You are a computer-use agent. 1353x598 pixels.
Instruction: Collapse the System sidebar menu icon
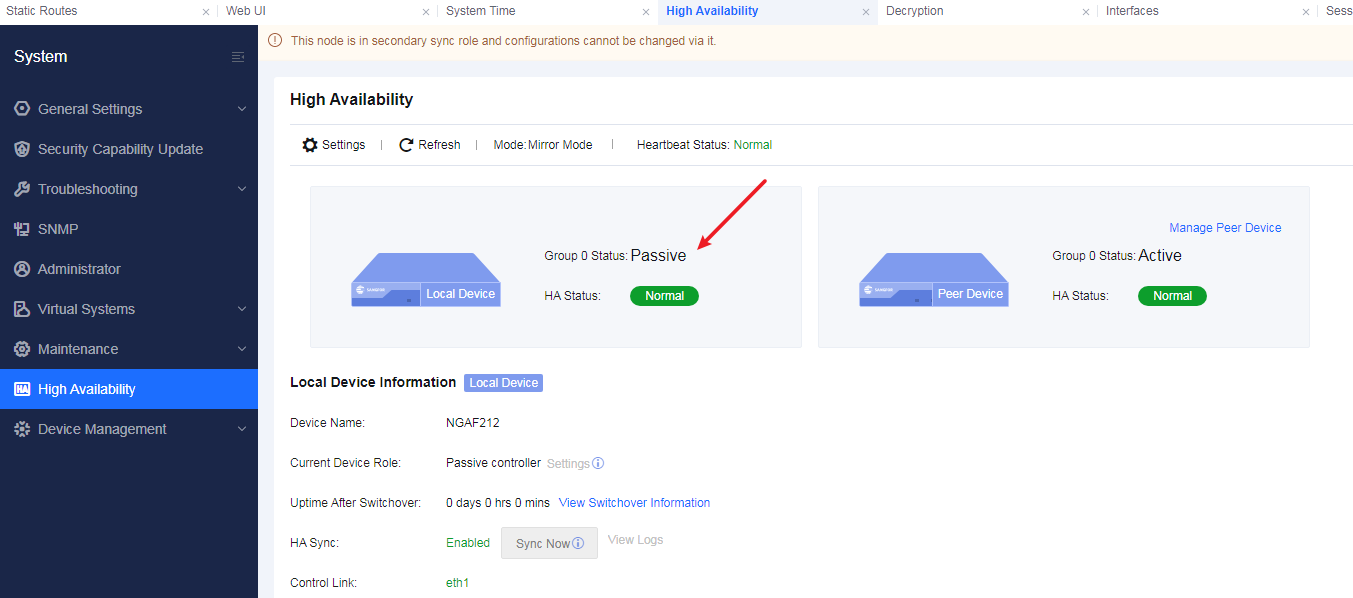pos(238,57)
